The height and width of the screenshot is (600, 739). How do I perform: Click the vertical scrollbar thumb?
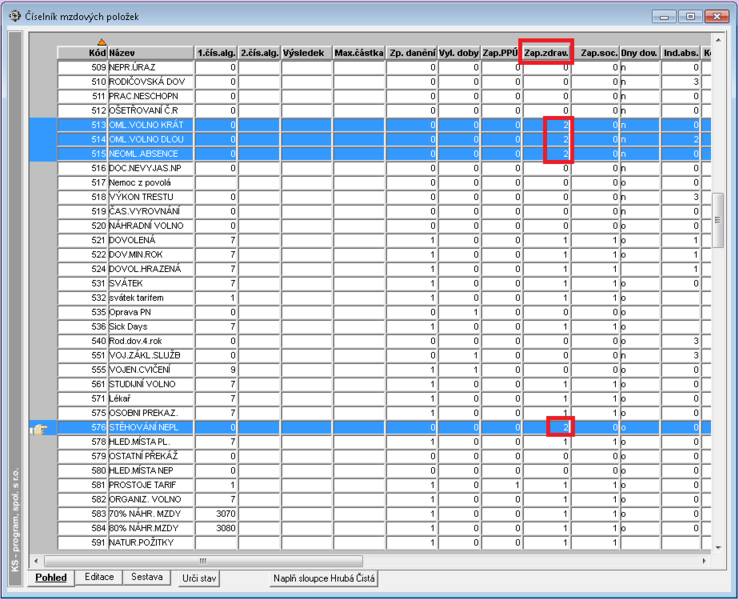(718, 220)
